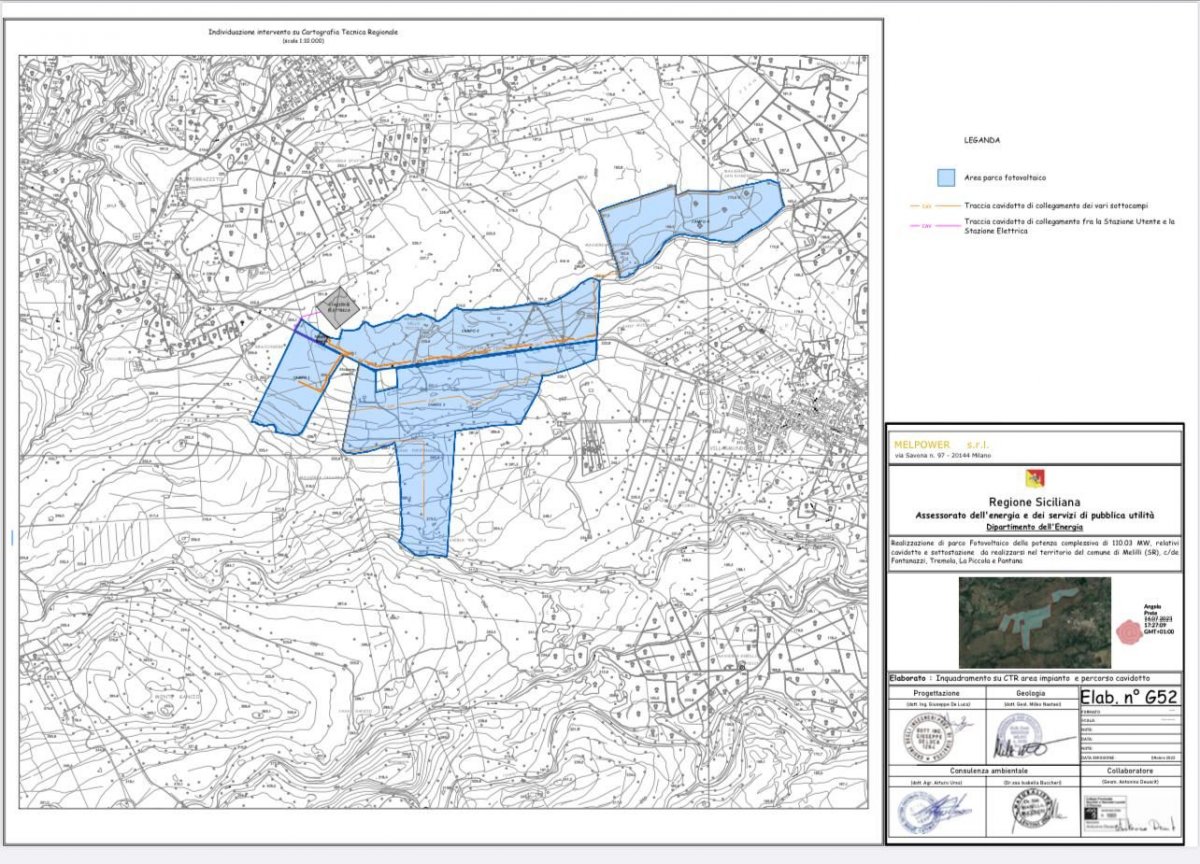1200x864 pixels.
Task: Click the gray Stazione Elettrica diamond on map
Action: (x=336, y=311)
